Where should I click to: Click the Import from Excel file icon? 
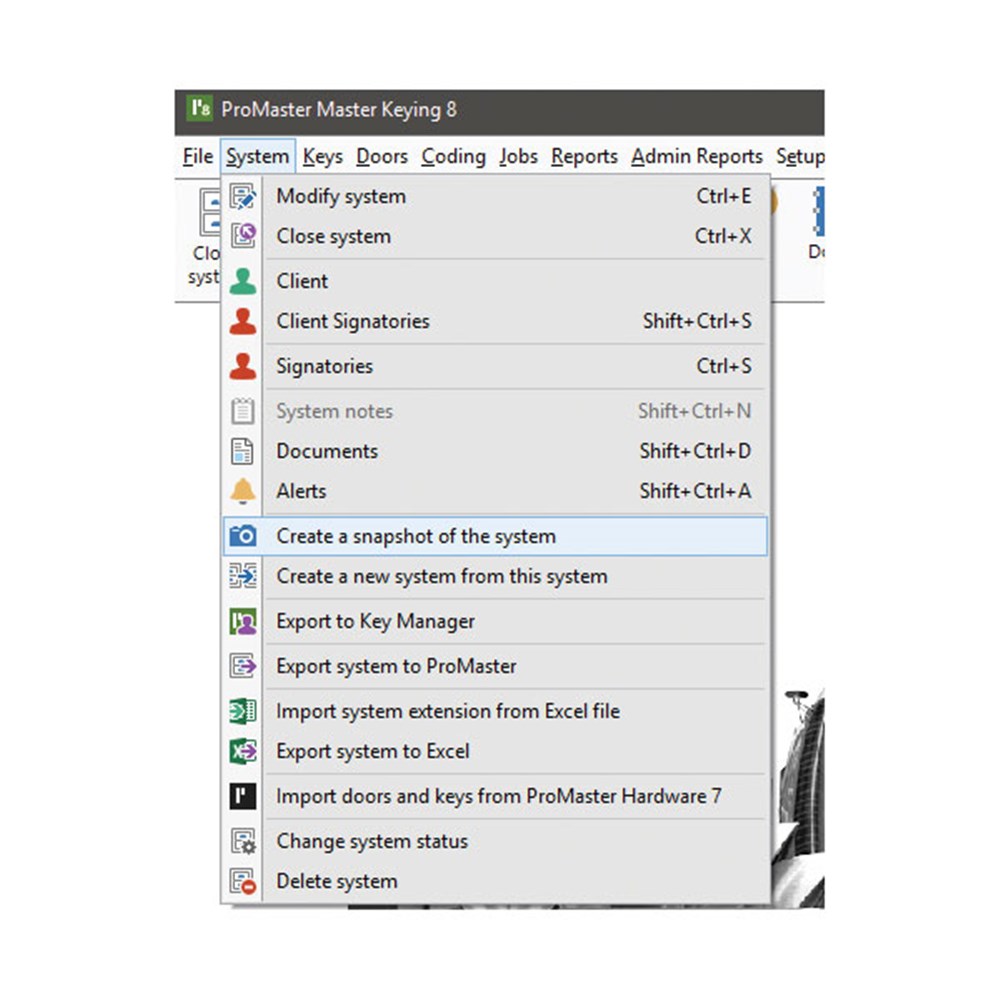[242, 711]
